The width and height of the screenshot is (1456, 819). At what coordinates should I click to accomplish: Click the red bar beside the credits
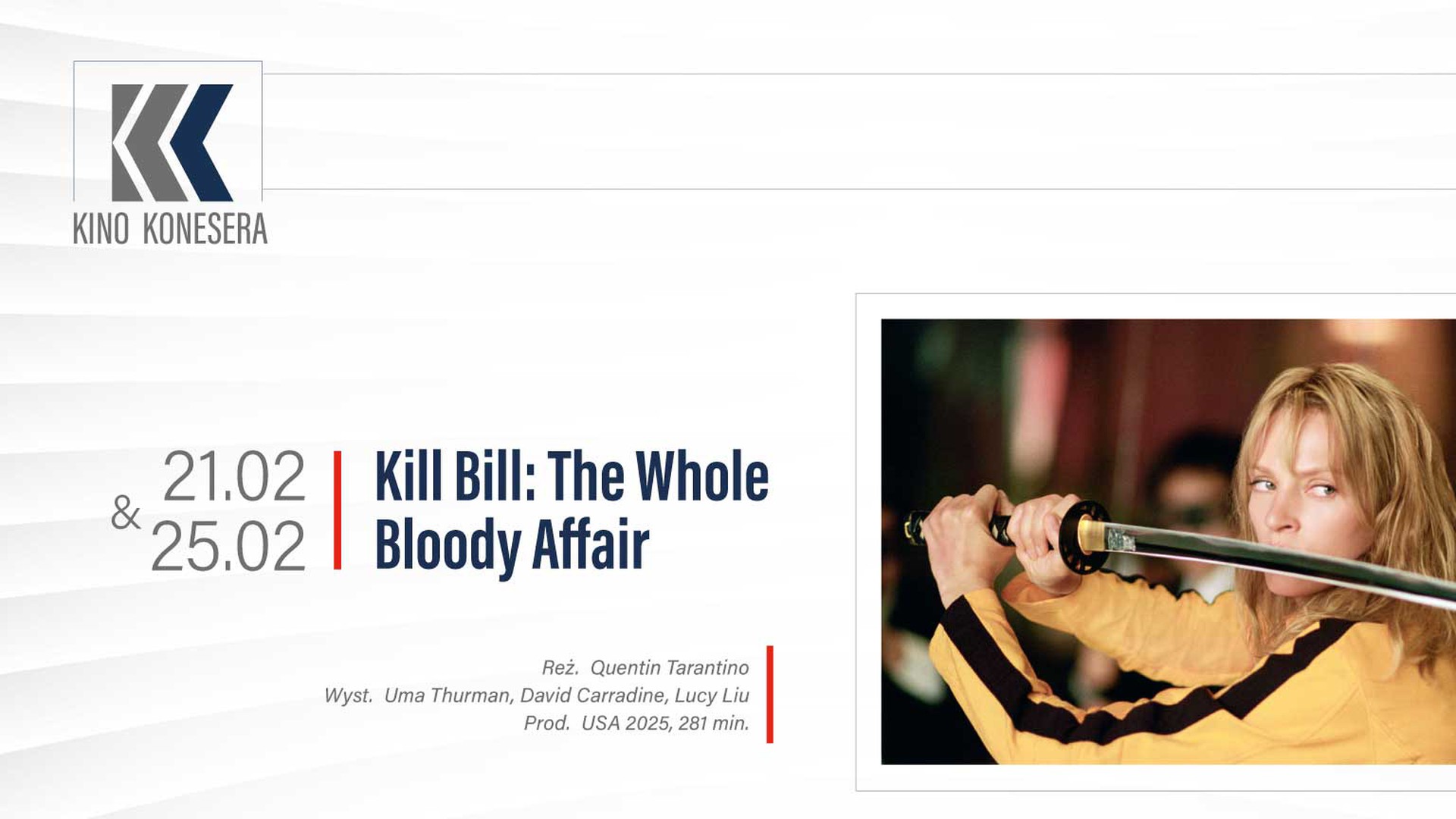(770, 694)
